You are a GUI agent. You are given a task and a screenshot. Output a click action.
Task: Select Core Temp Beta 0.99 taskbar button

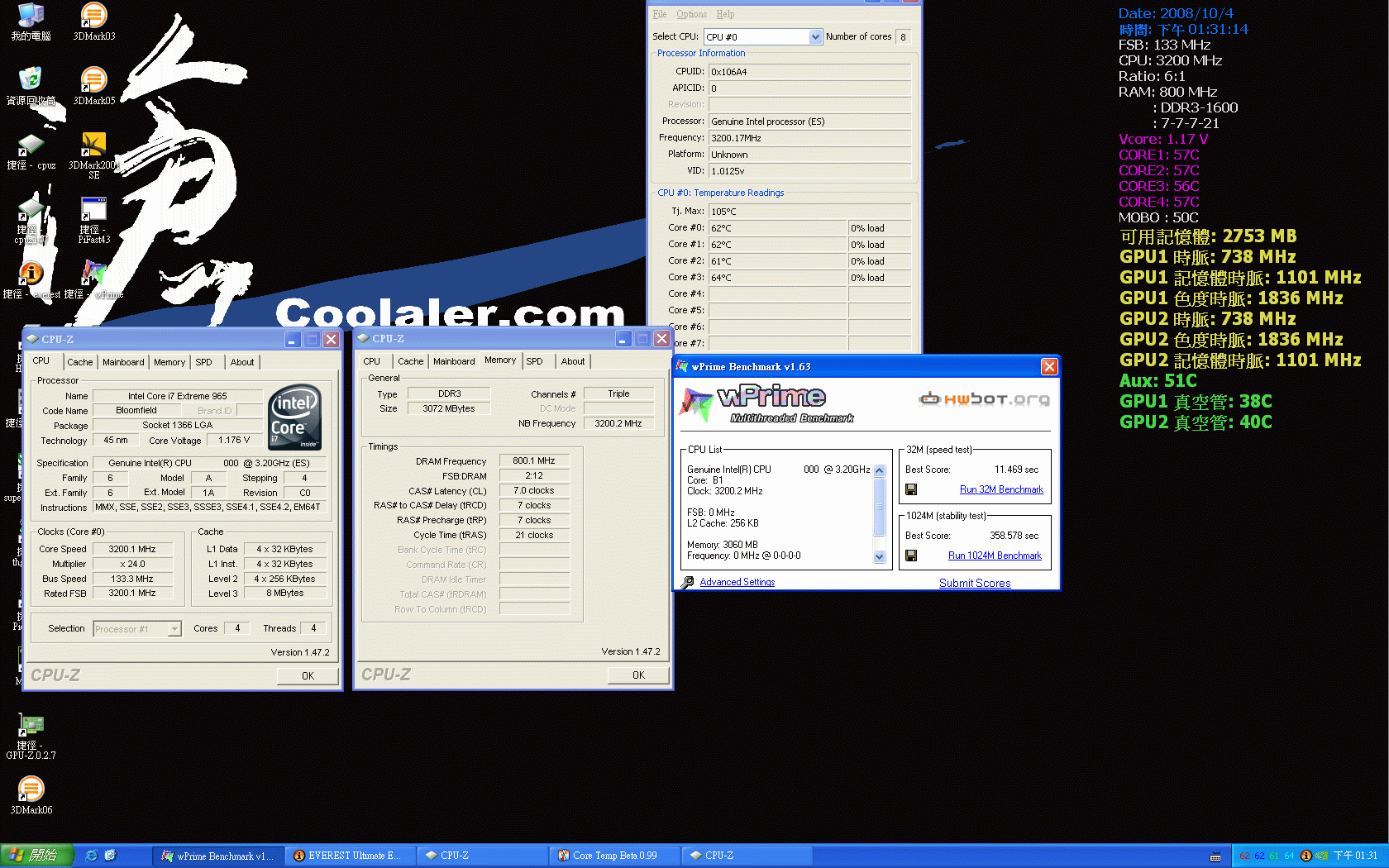(614, 856)
